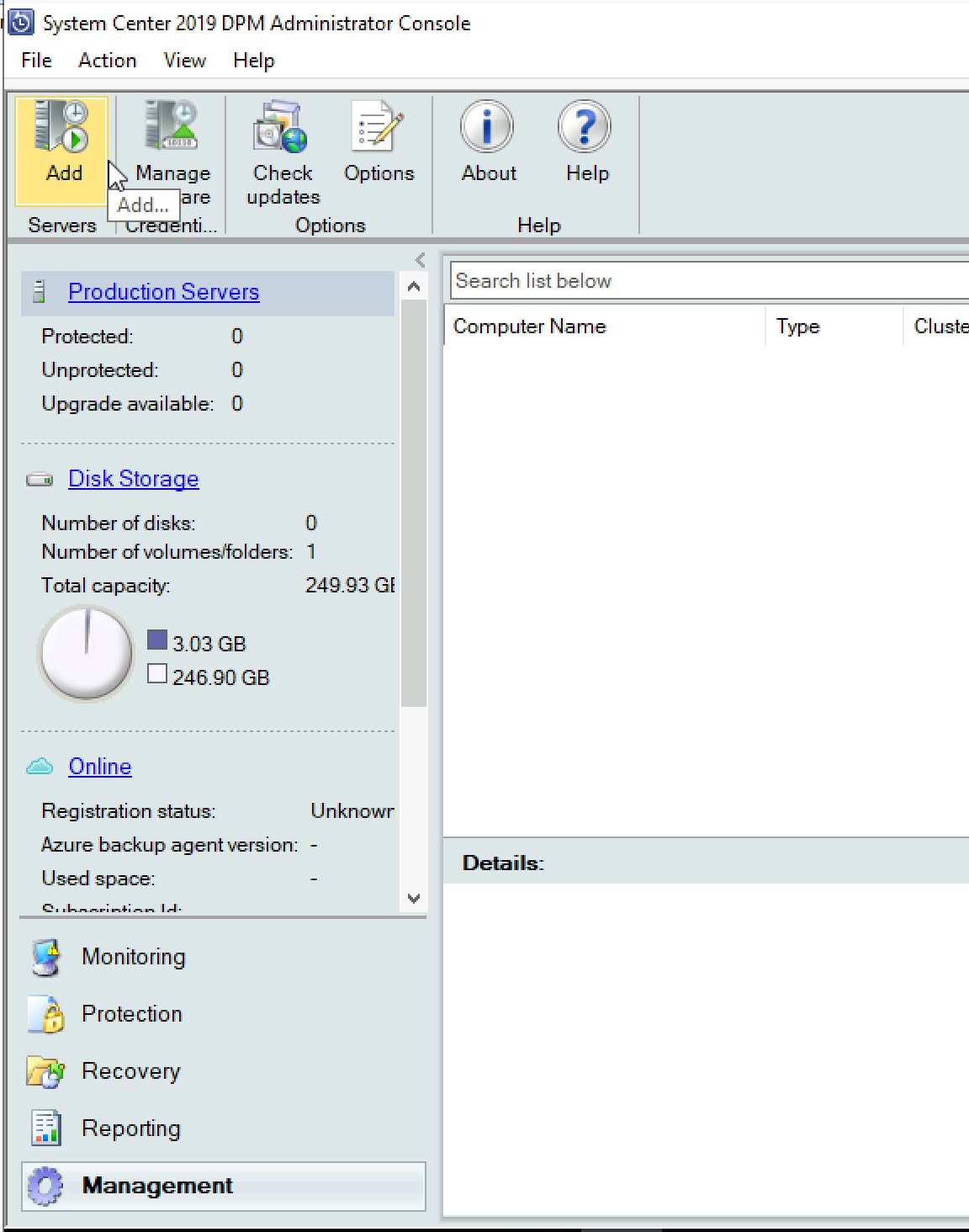Click the About info icon
Viewport: 969px width, 1232px height.
coord(487,127)
